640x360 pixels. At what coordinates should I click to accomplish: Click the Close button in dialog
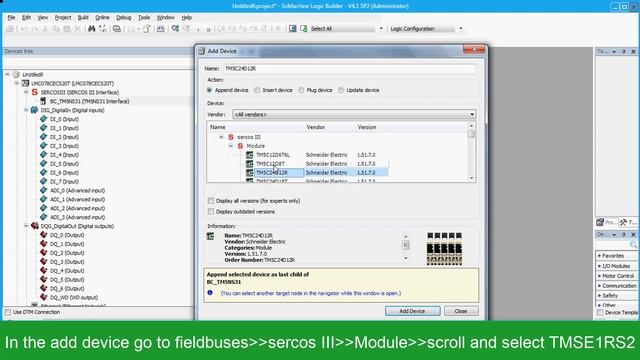[461, 311]
